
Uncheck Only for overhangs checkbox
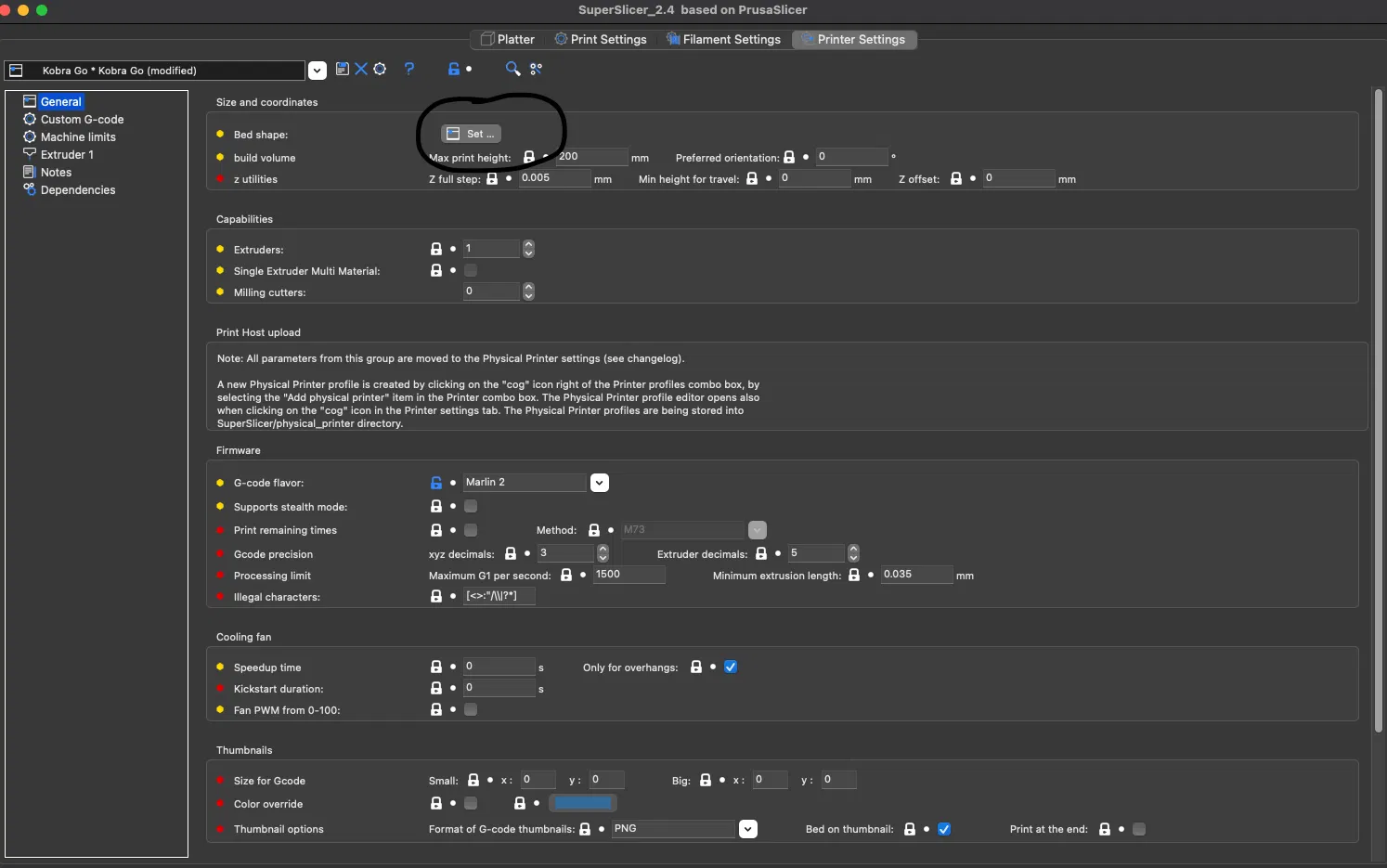coord(731,667)
